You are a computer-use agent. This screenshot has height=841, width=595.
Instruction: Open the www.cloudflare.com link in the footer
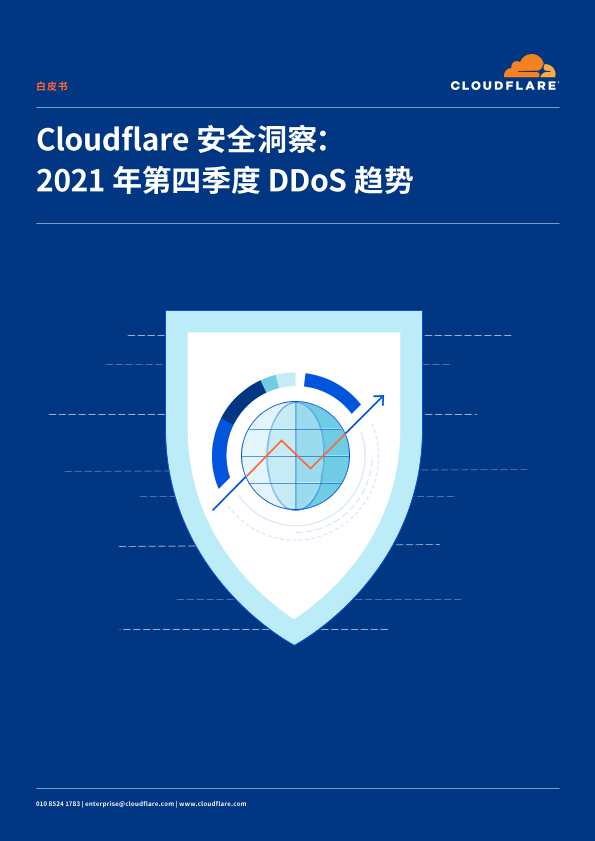[x=213, y=803]
